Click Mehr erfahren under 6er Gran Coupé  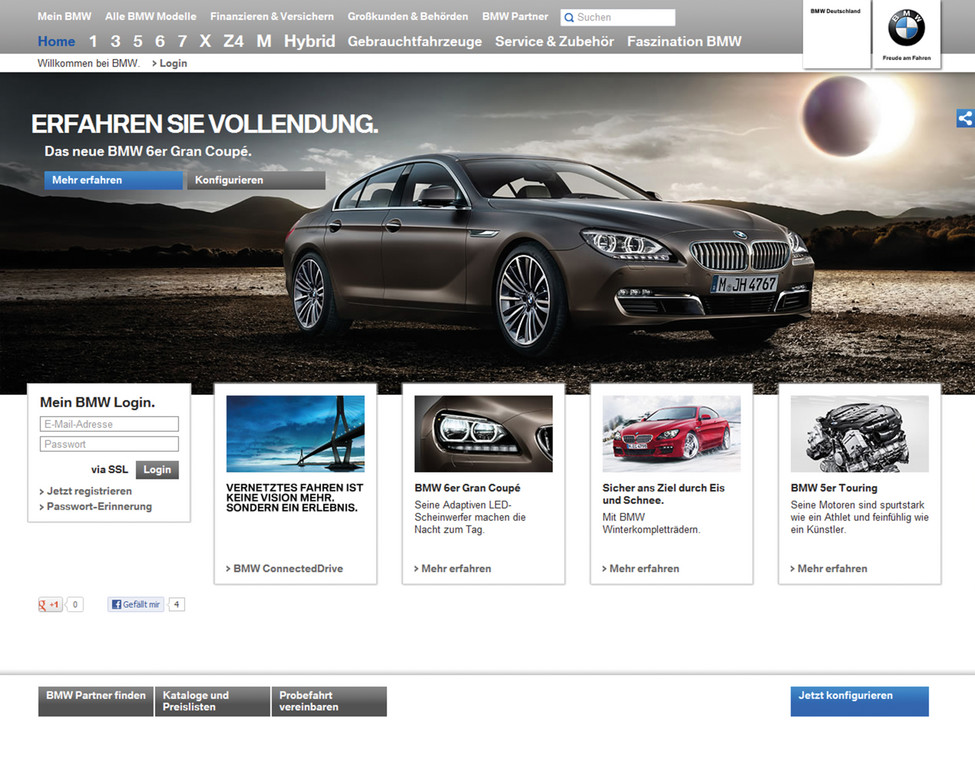click(453, 568)
